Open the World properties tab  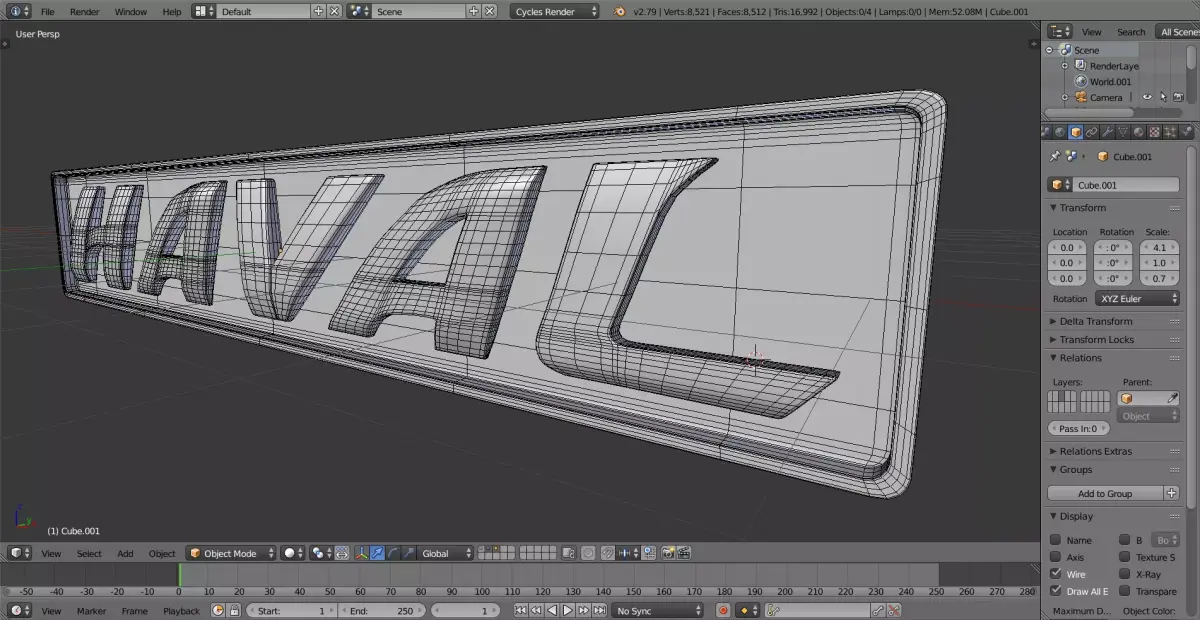coord(1060,132)
